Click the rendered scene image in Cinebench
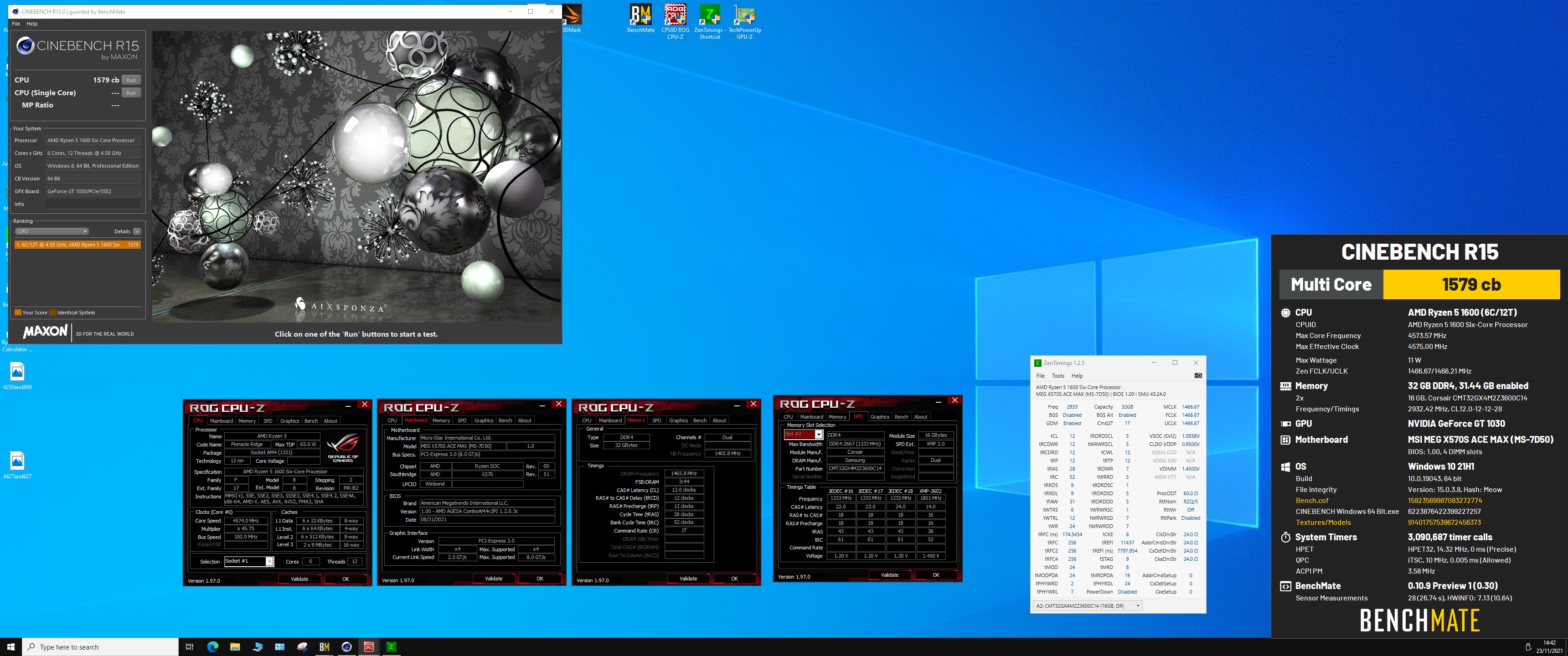 click(x=356, y=176)
